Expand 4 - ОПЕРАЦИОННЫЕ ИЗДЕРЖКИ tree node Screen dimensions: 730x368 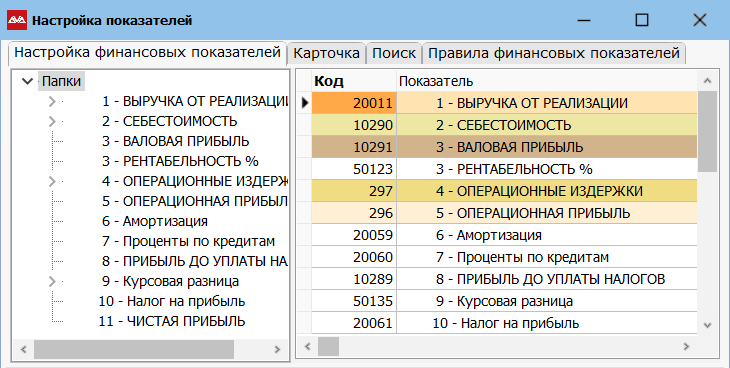point(52,181)
